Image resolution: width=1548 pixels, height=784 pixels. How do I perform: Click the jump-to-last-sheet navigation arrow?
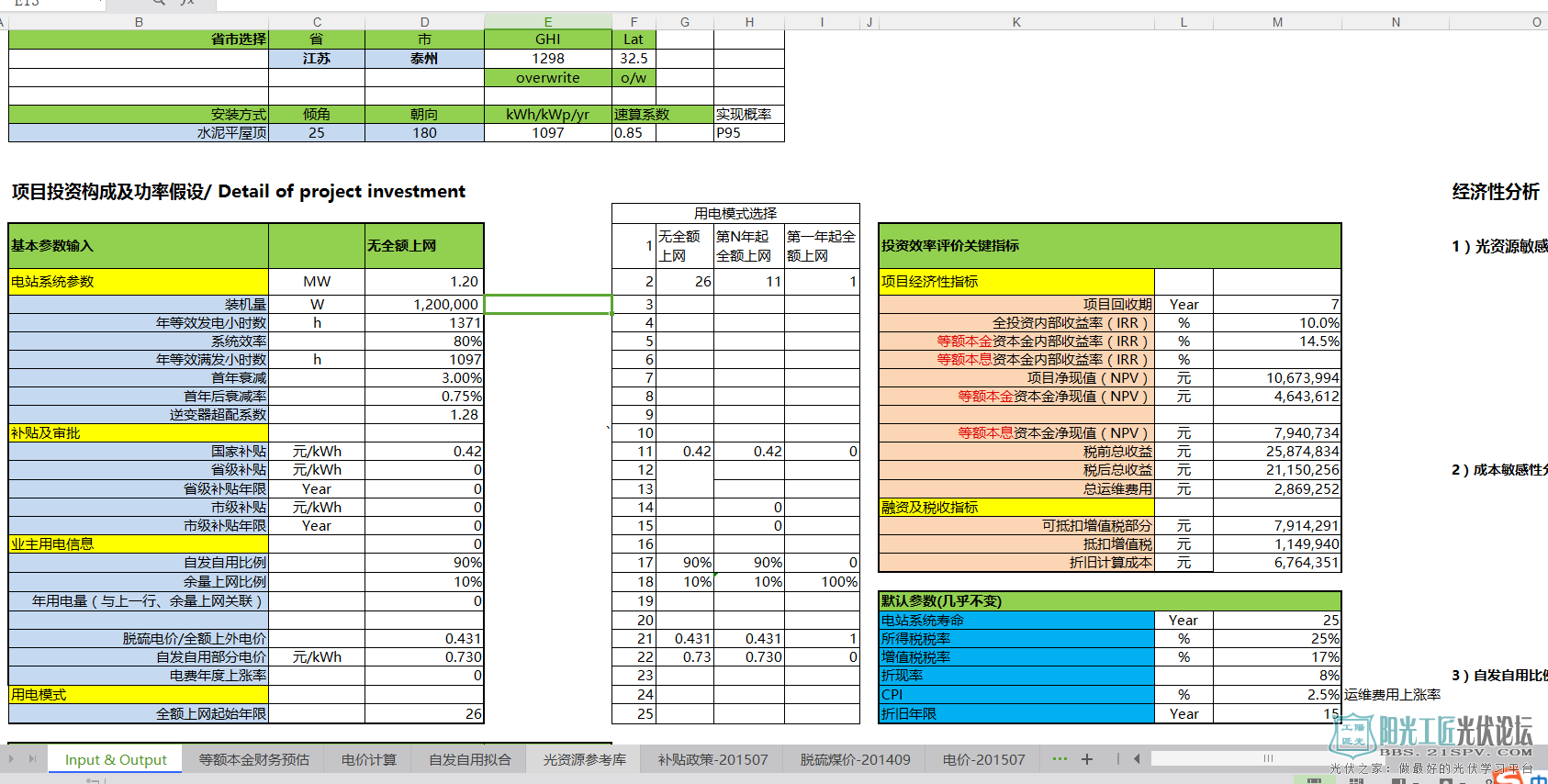click(x=32, y=759)
